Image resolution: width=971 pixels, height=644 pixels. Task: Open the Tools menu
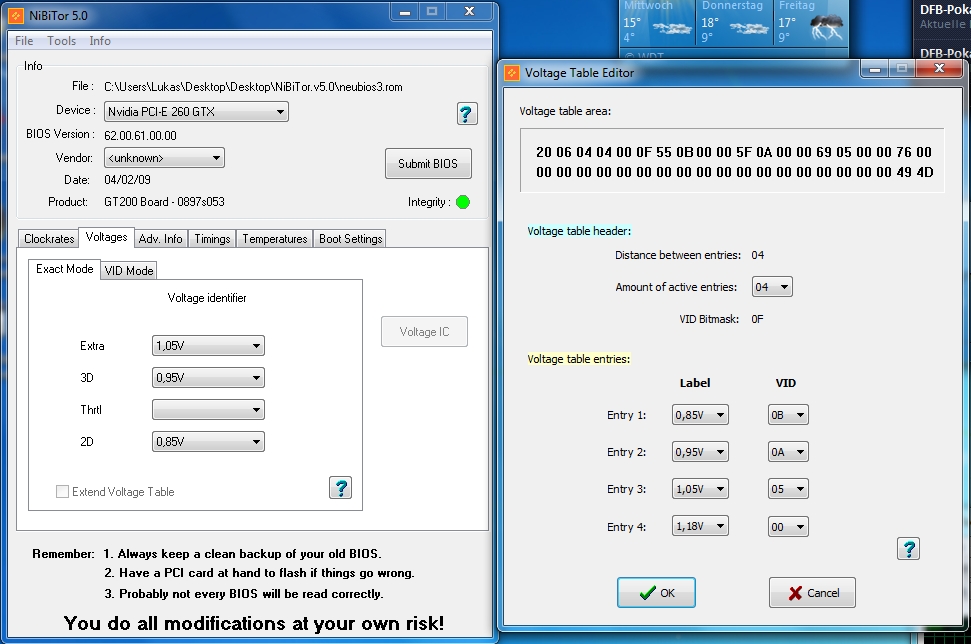(x=61, y=41)
